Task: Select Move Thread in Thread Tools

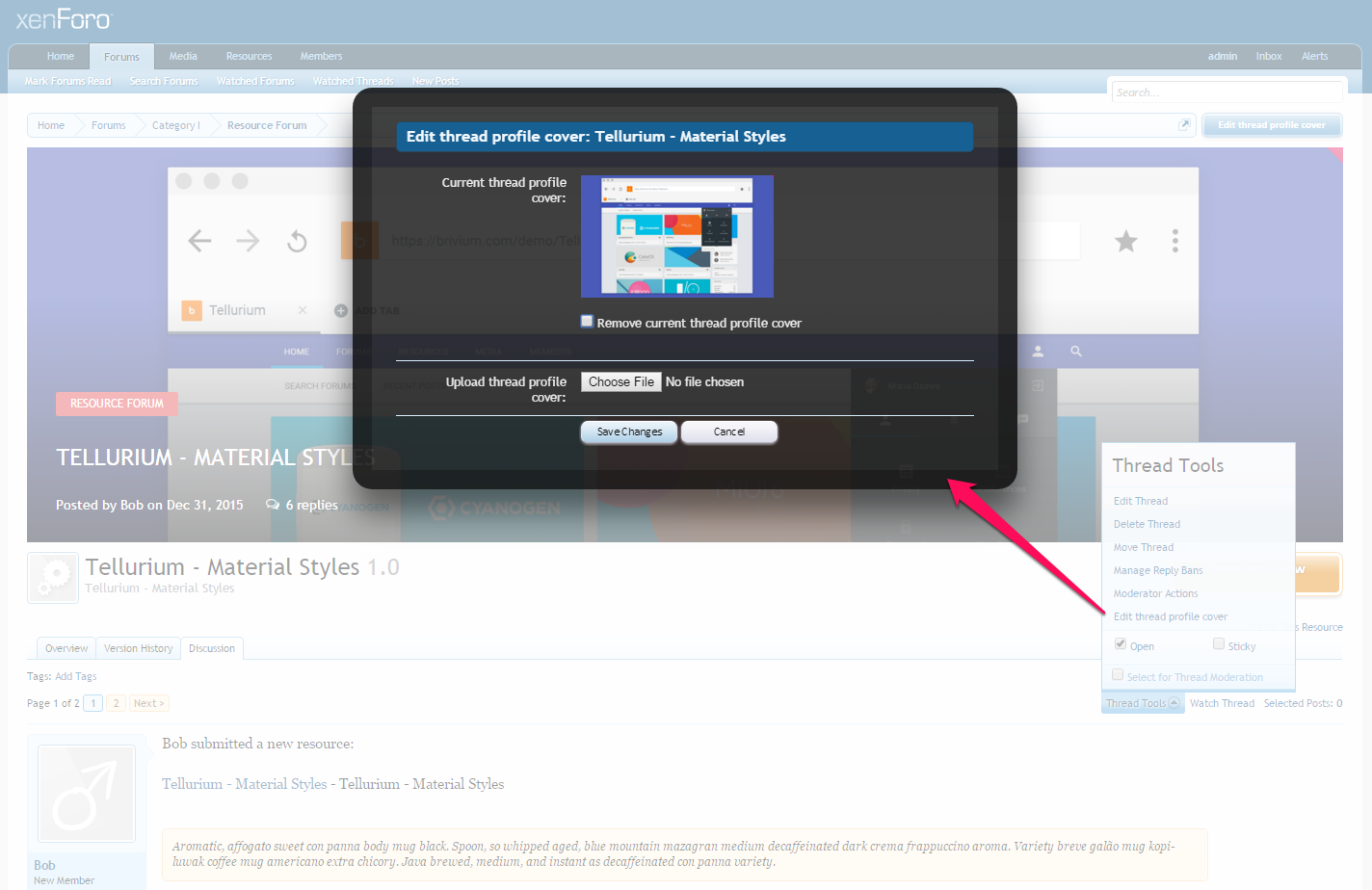Action: click(1144, 547)
